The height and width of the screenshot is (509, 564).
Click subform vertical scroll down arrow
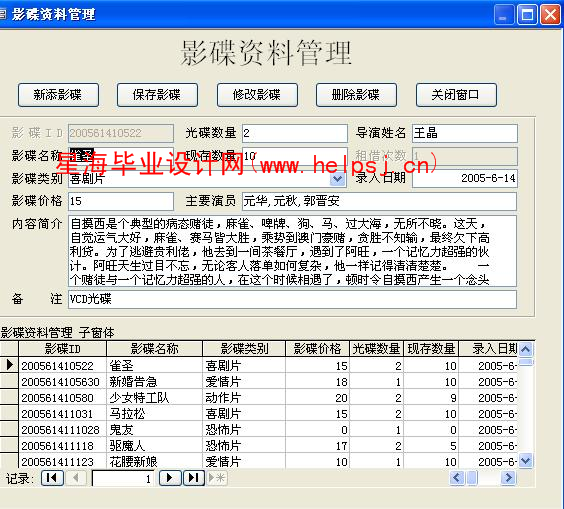[x=526, y=460]
